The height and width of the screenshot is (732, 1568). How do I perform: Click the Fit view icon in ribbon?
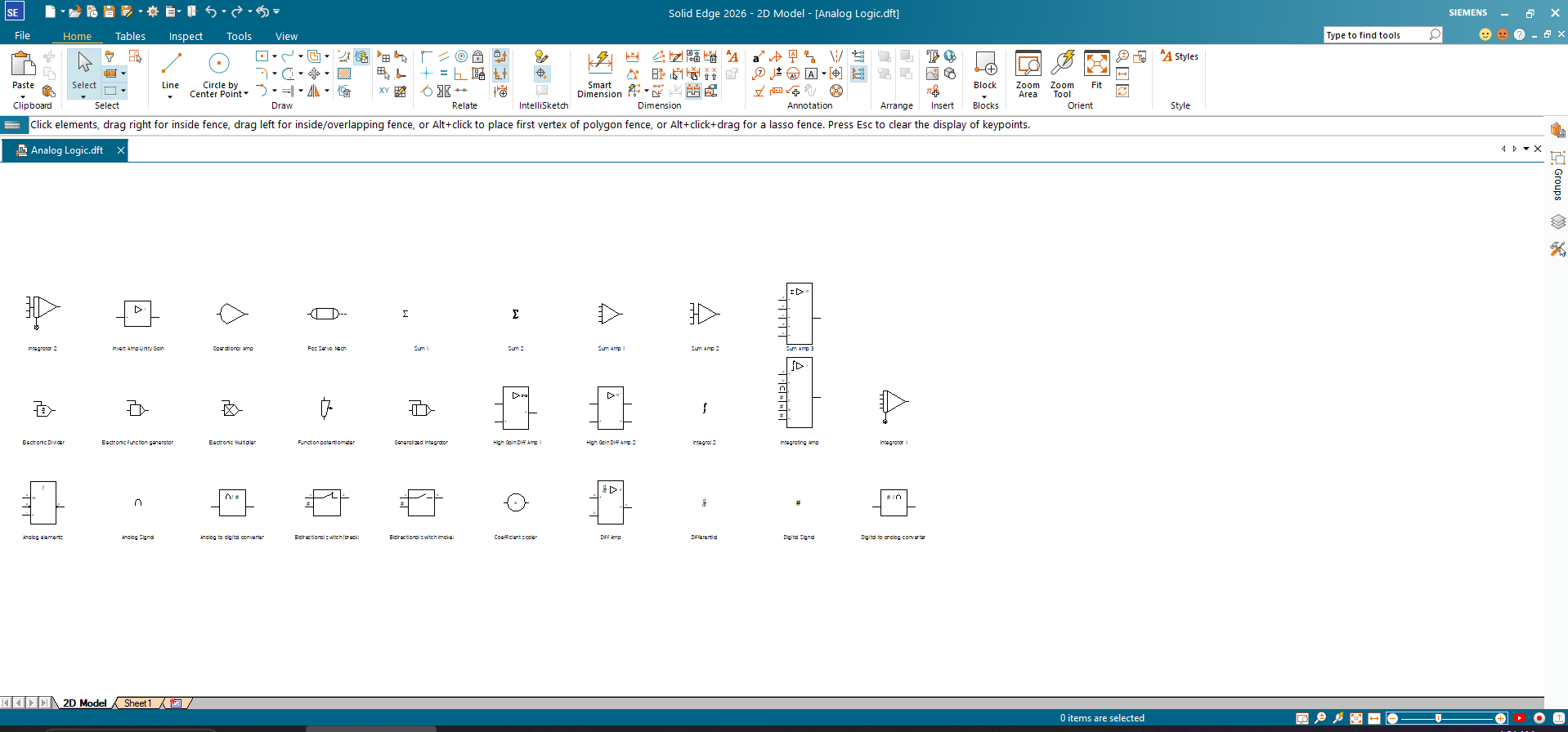1096,71
